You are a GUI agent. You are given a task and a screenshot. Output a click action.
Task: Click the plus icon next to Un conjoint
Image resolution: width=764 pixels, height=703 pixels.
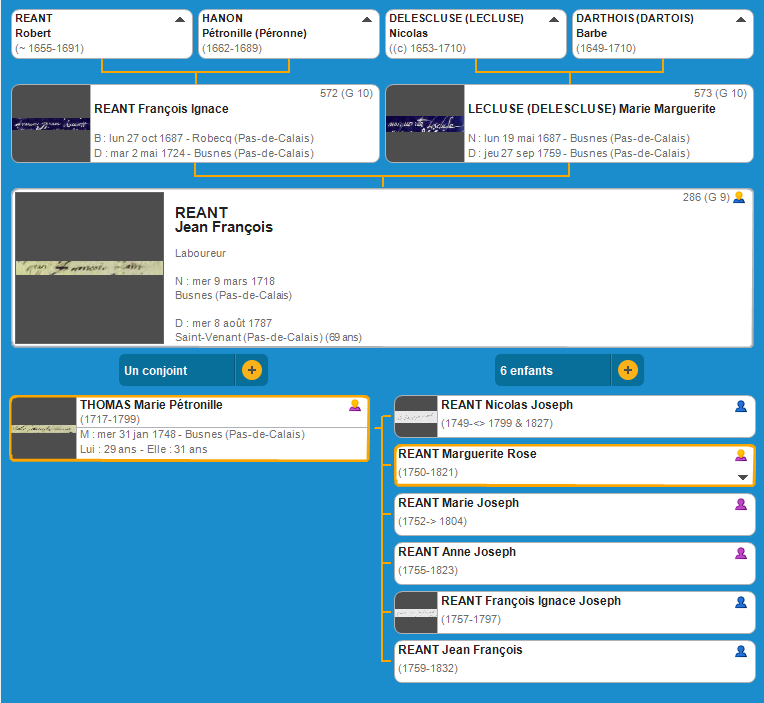tap(251, 370)
